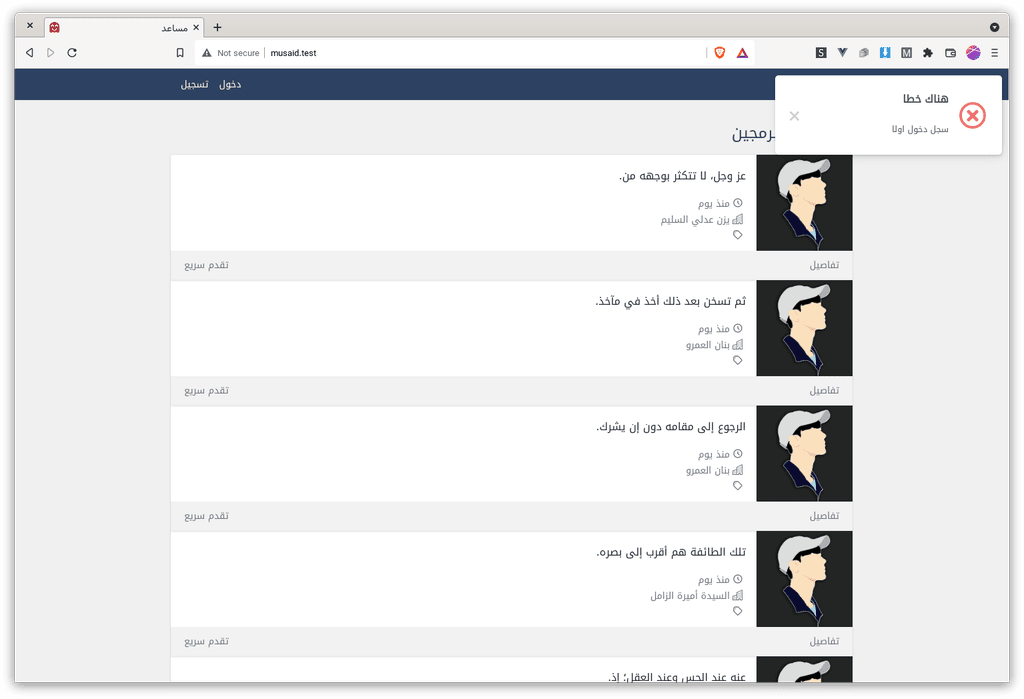The height and width of the screenshot is (699, 1024).
Task: Open the avatar thumbnail of the ثم تسخن post
Action: tap(805, 328)
